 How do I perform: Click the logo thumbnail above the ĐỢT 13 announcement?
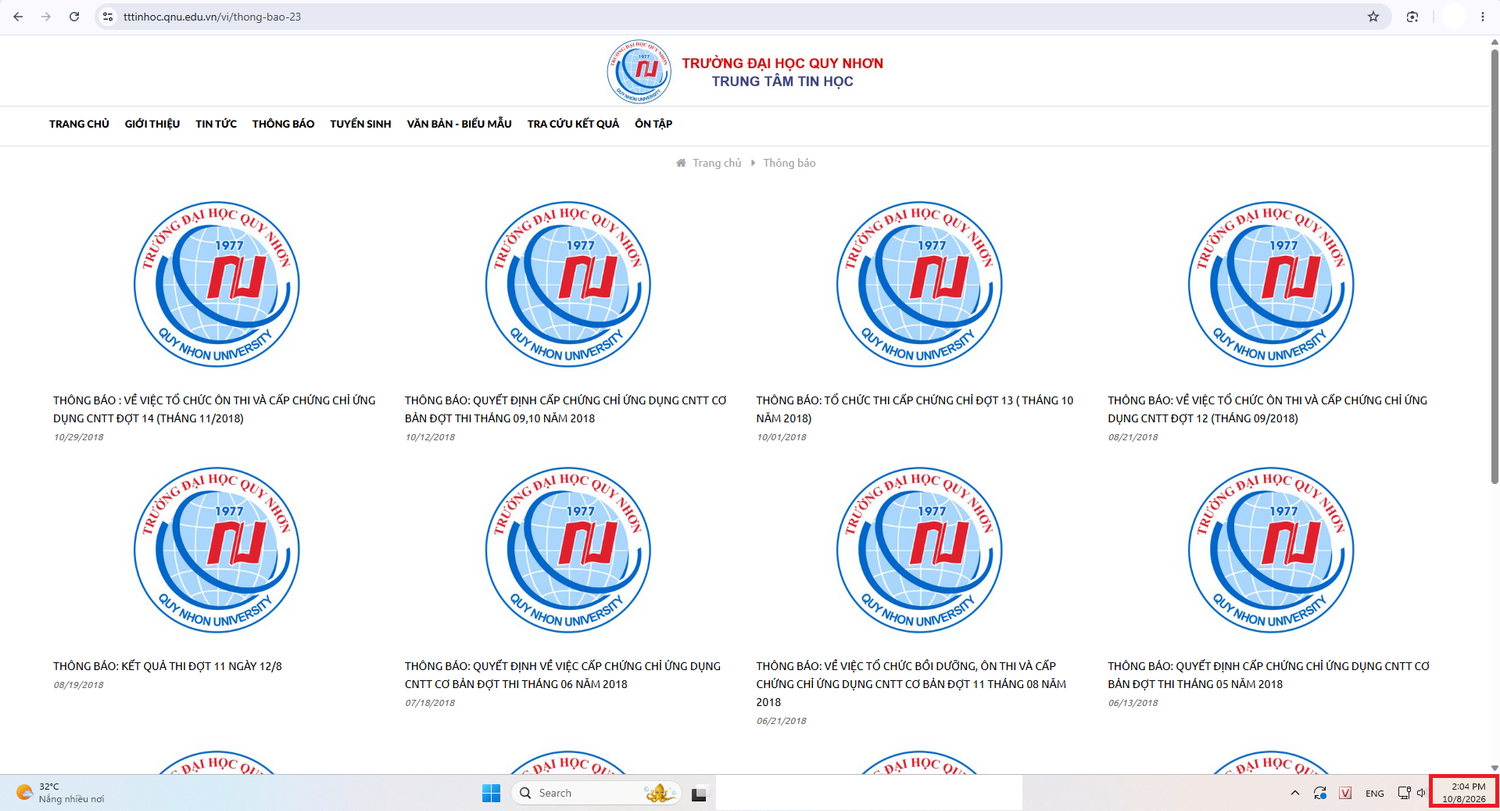coord(919,285)
